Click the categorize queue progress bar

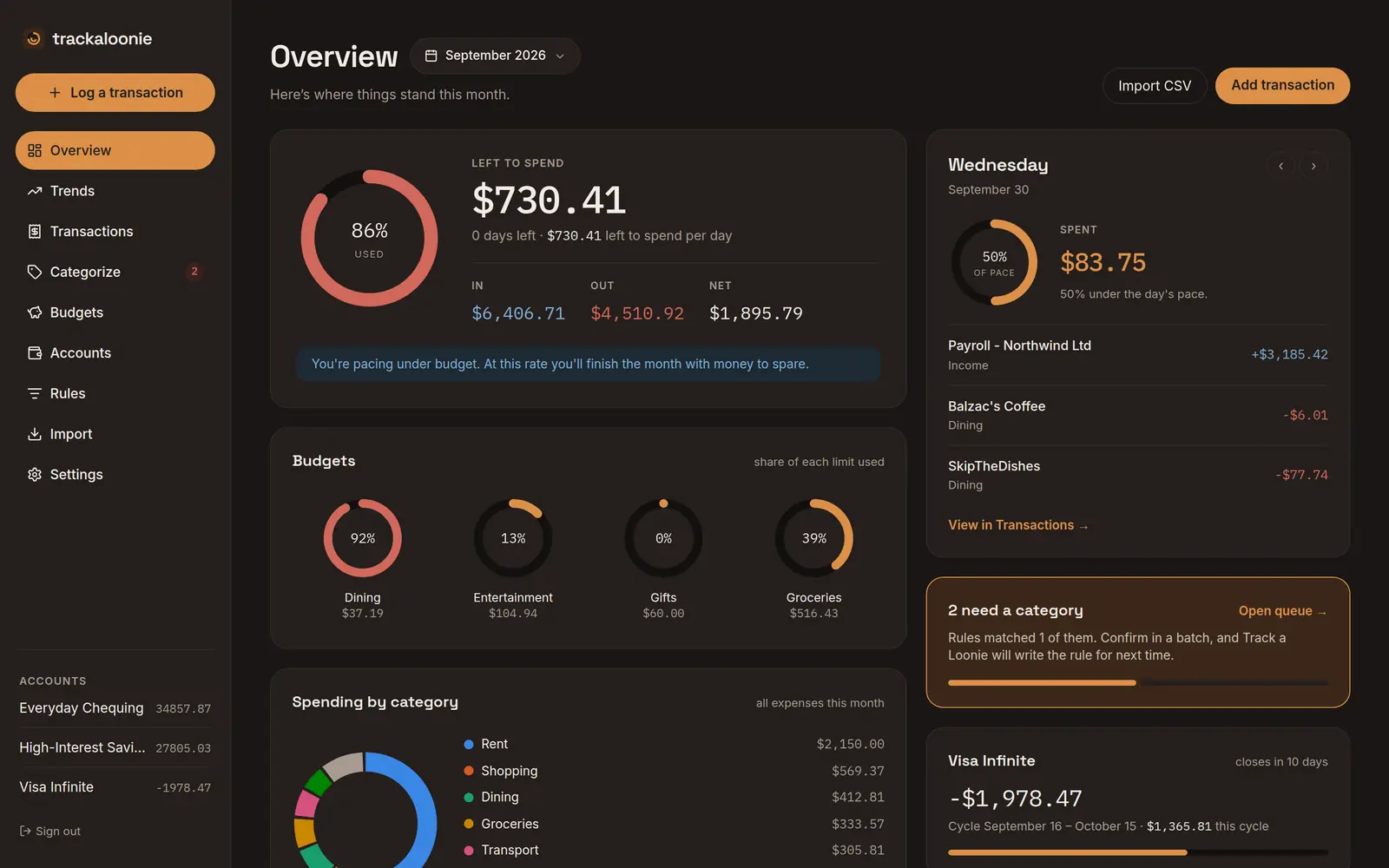coord(1138,683)
